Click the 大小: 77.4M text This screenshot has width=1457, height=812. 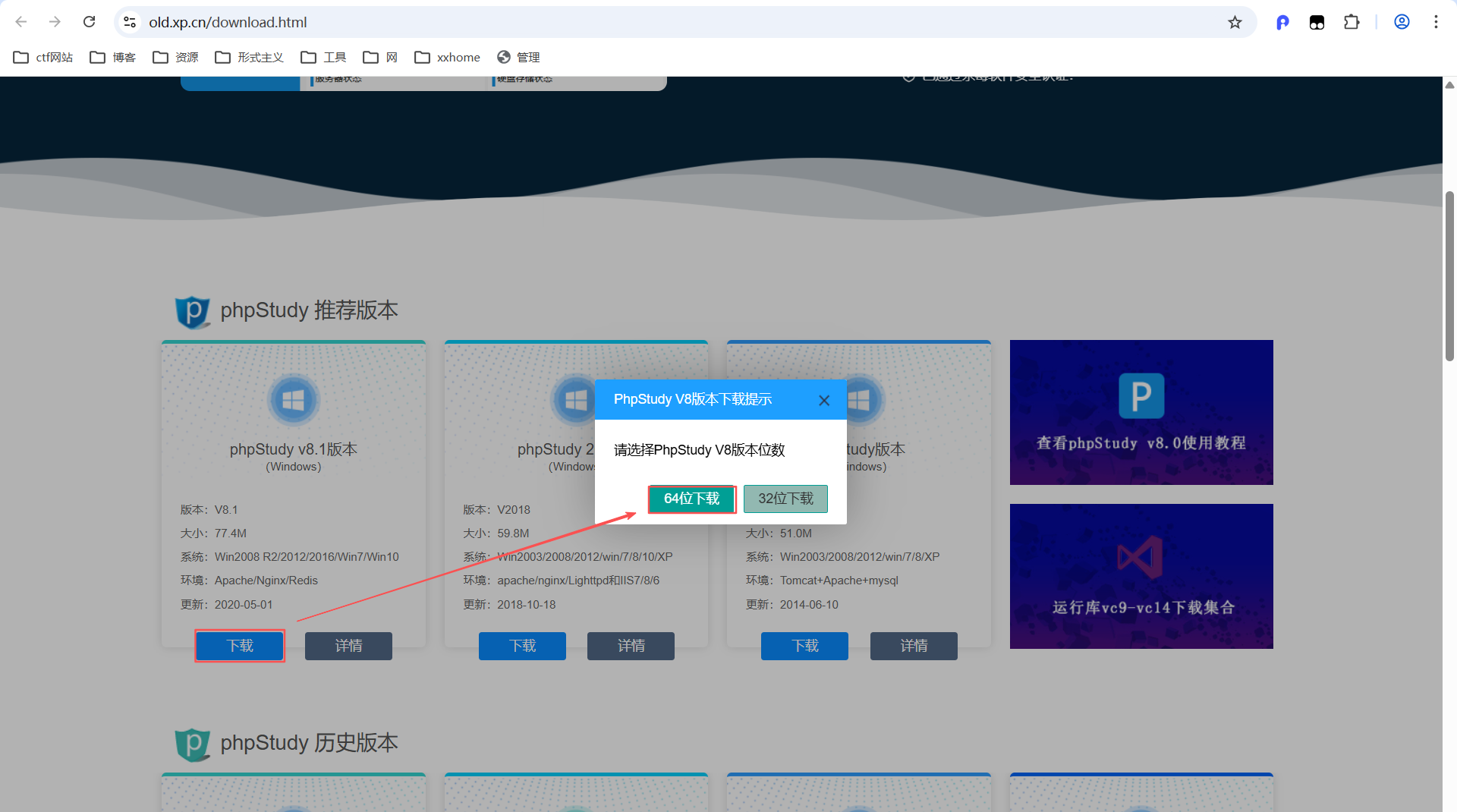click(x=213, y=533)
